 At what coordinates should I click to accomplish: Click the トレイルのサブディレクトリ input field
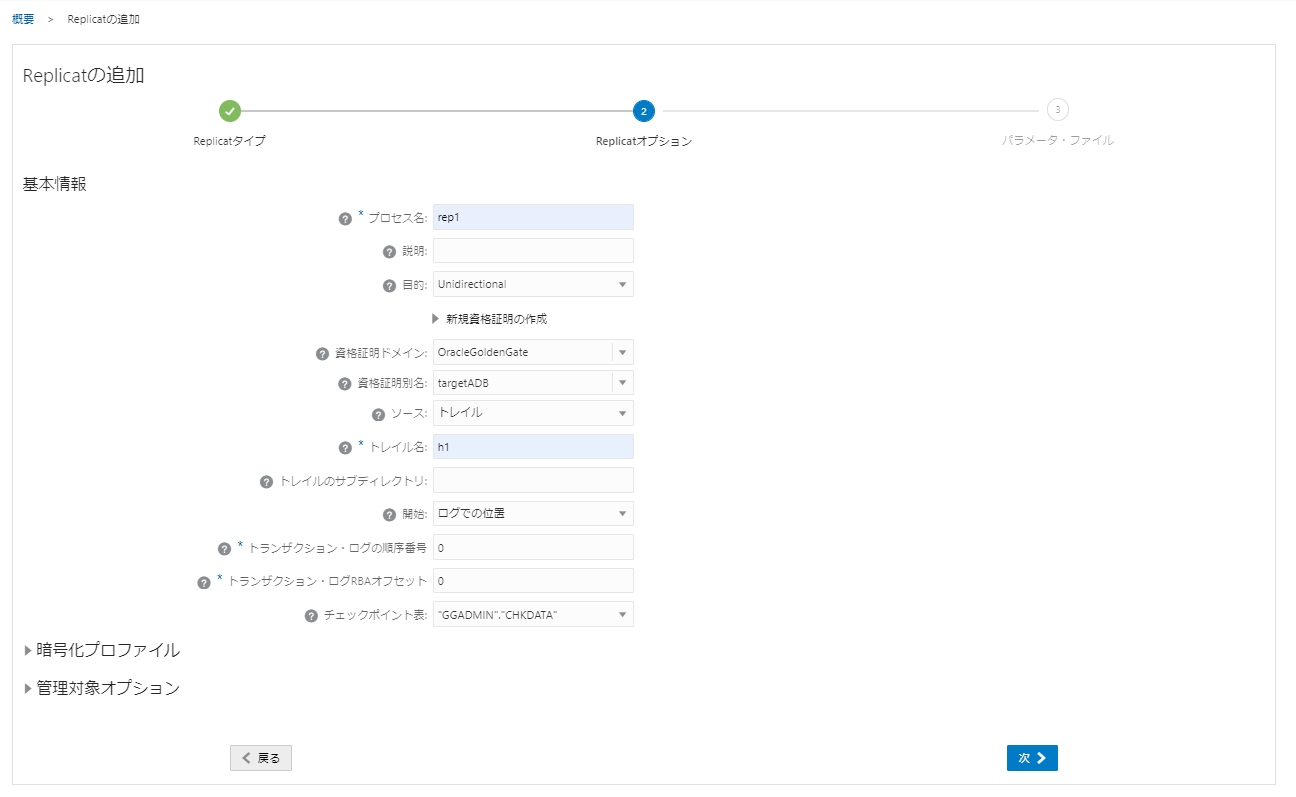[x=533, y=481]
